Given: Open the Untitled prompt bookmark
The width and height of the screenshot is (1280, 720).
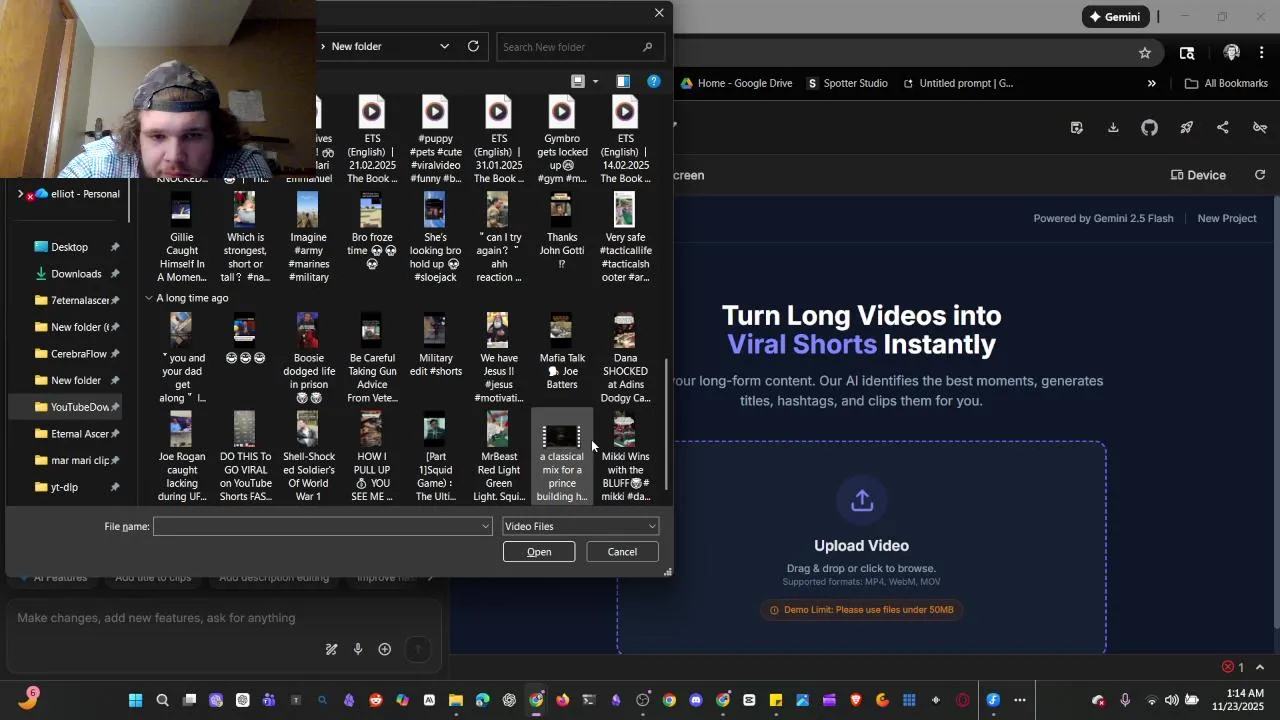Looking at the screenshot, I should [x=958, y=83].
